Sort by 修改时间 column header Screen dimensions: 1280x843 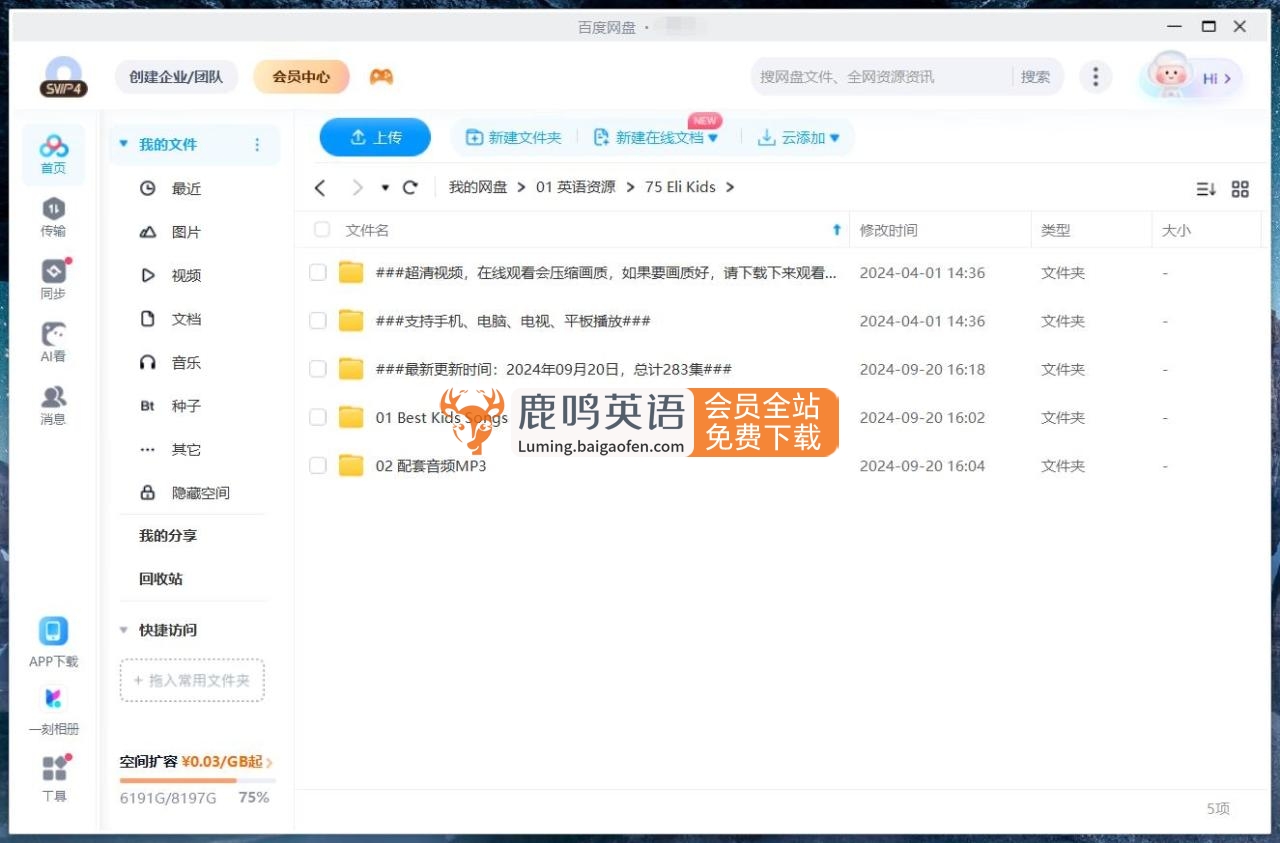888,230
